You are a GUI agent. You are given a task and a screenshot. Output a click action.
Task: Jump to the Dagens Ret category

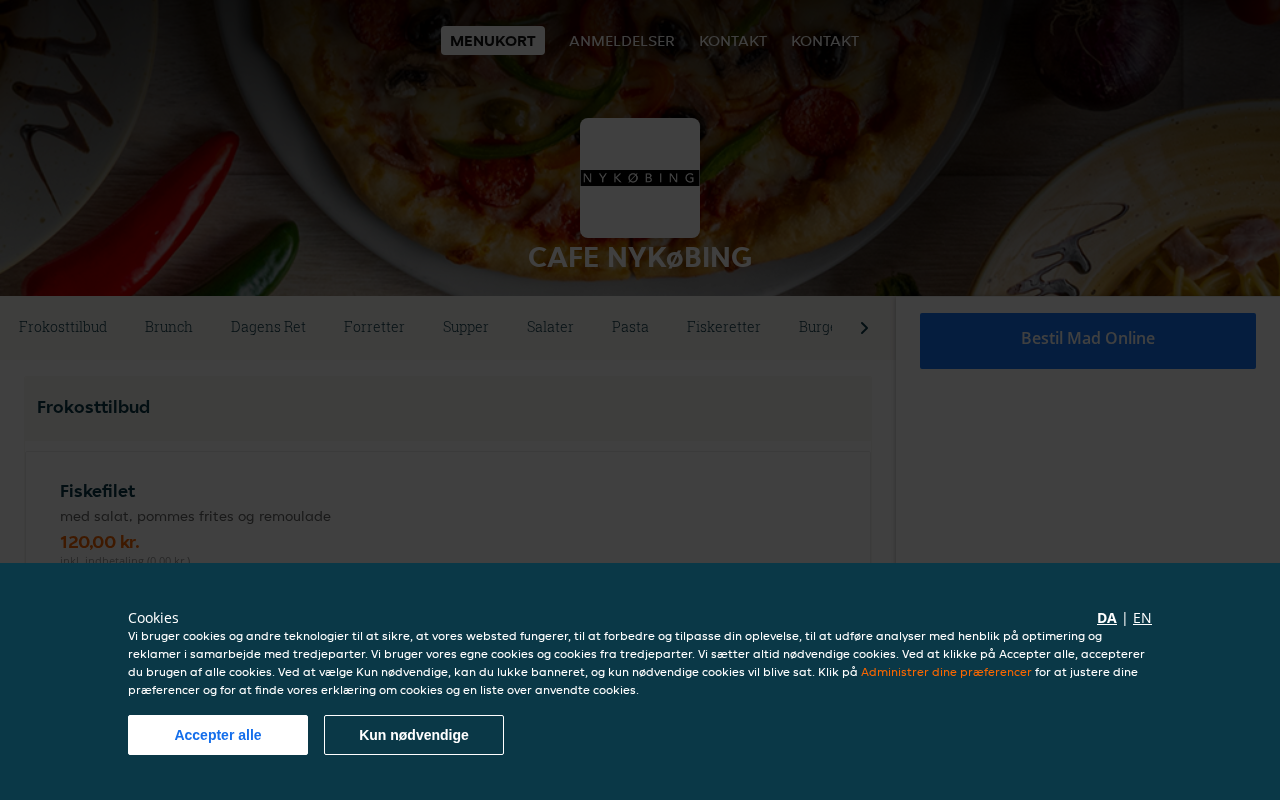[268, 327]
